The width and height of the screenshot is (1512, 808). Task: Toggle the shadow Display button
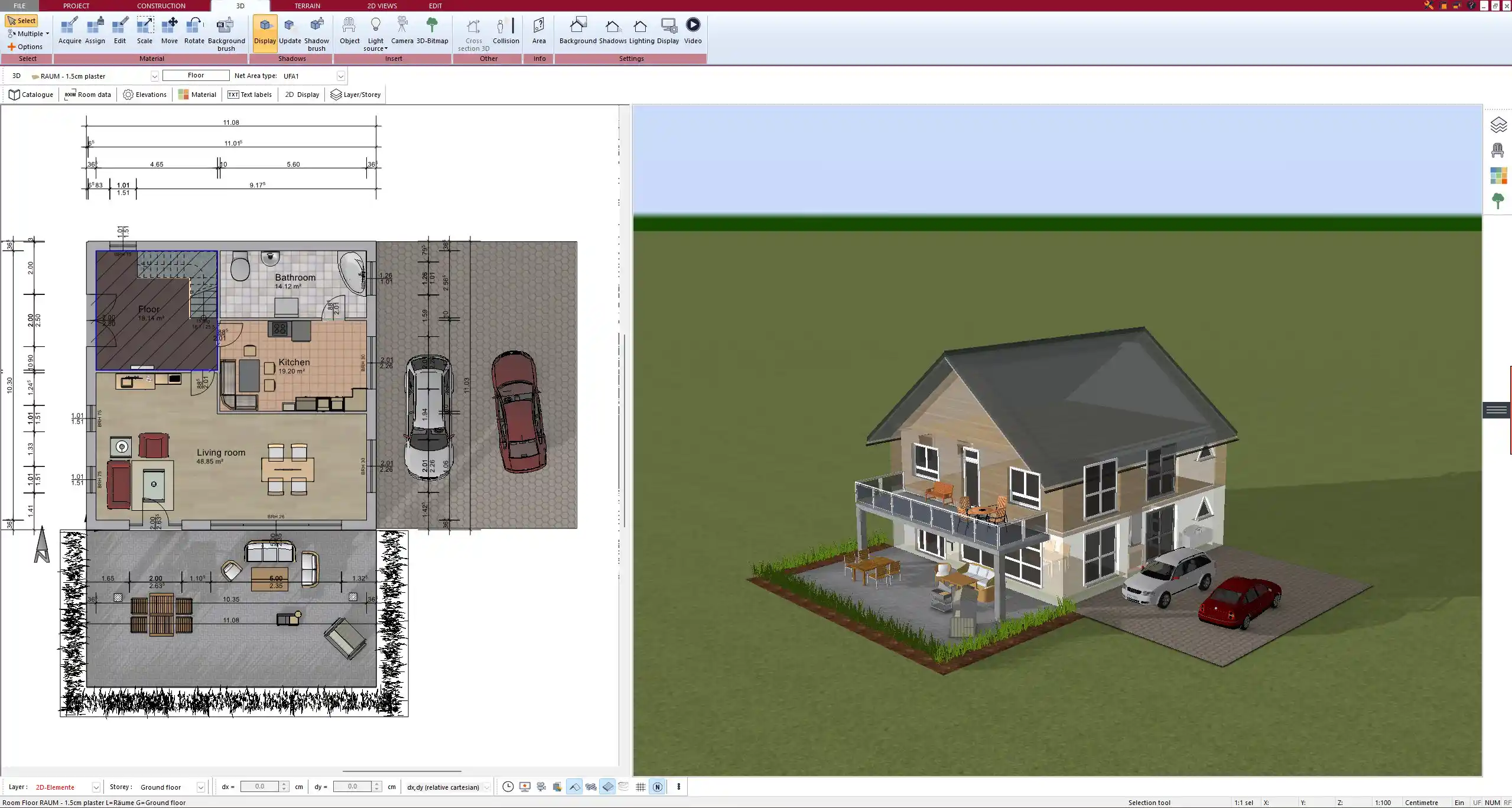265,33
